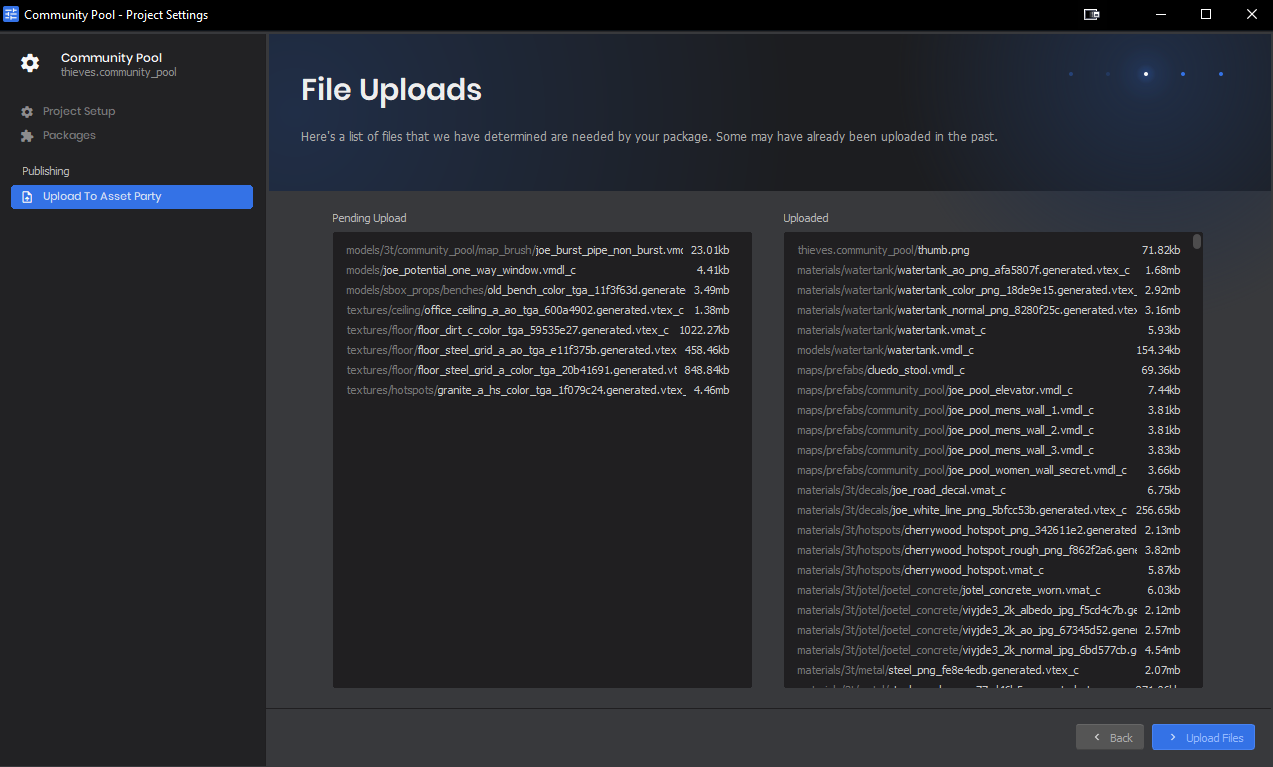Click the chevron icon on Upload Files button
Screen dimensions: 1273x767
(1172, 737)
